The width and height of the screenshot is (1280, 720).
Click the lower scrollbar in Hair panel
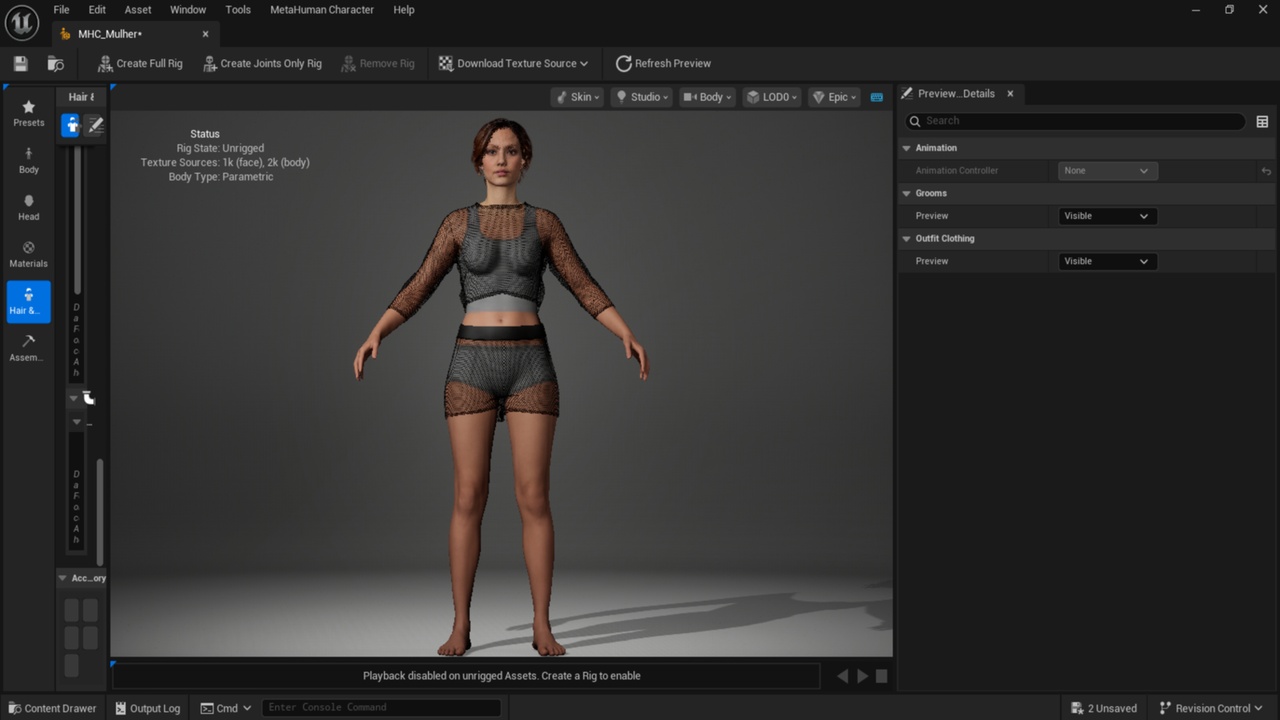point(100,512)
